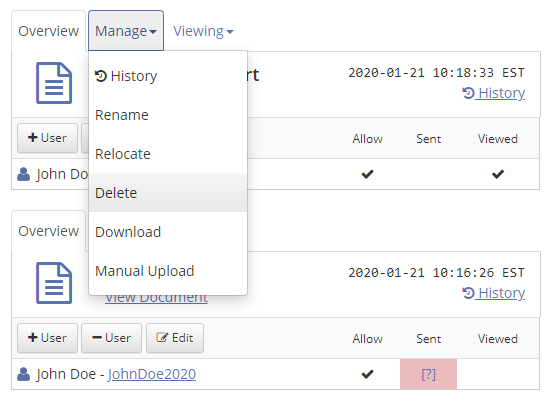Click the user icon next to John Doe in the lower table
The image size is (553, 403).
24,374
